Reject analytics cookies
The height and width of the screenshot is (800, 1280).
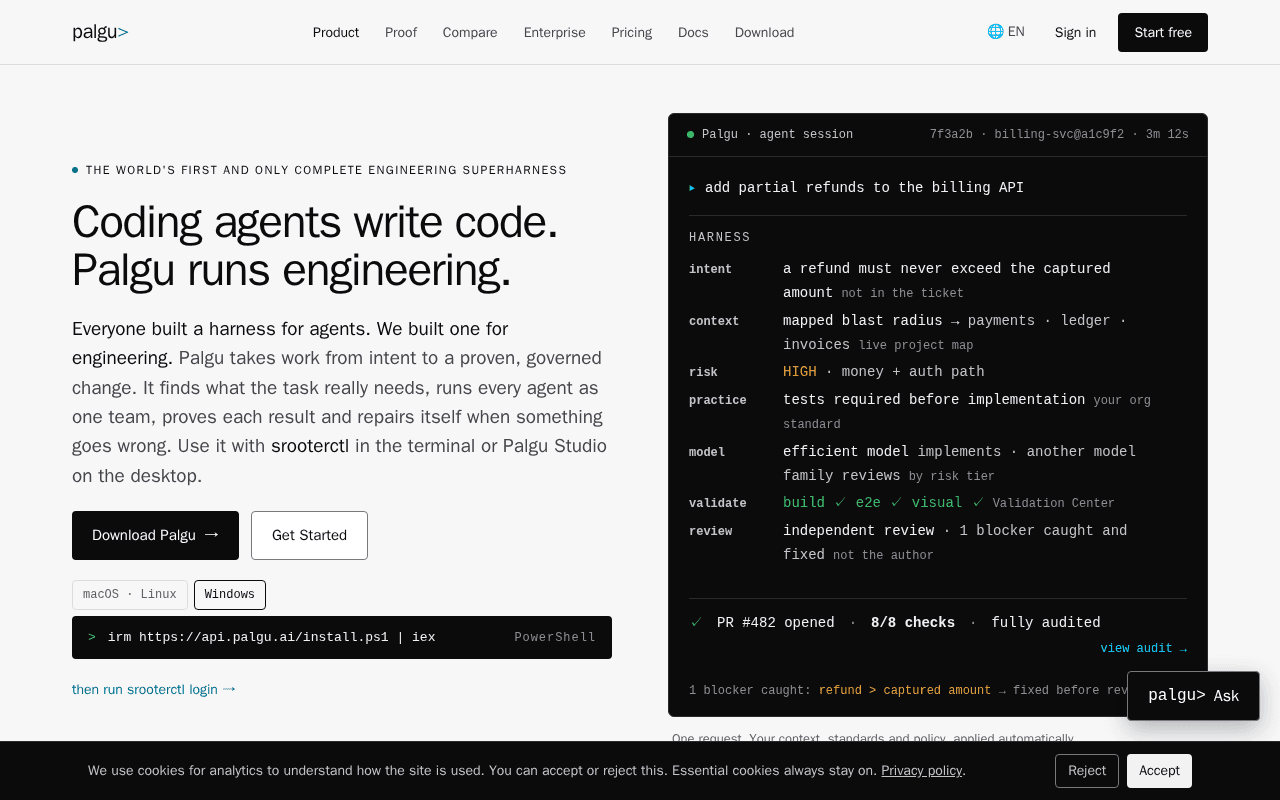[1086, 770]
